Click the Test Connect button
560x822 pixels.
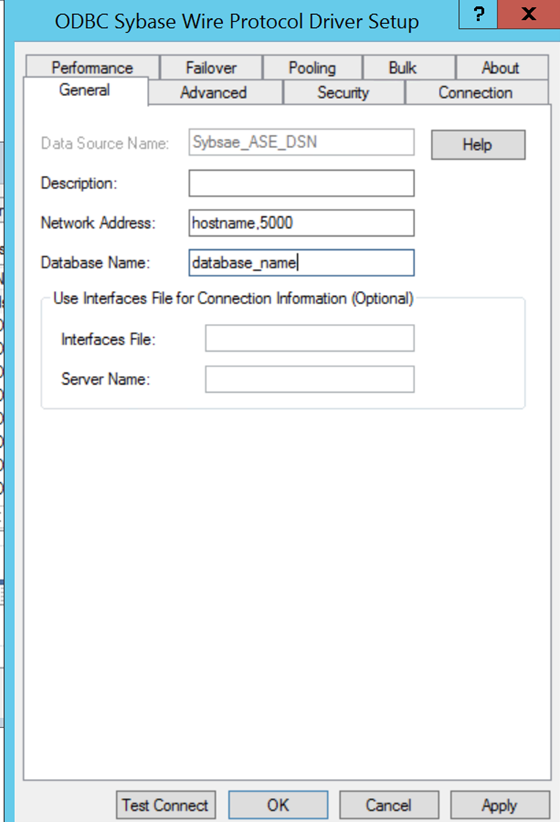pos(165,805)
